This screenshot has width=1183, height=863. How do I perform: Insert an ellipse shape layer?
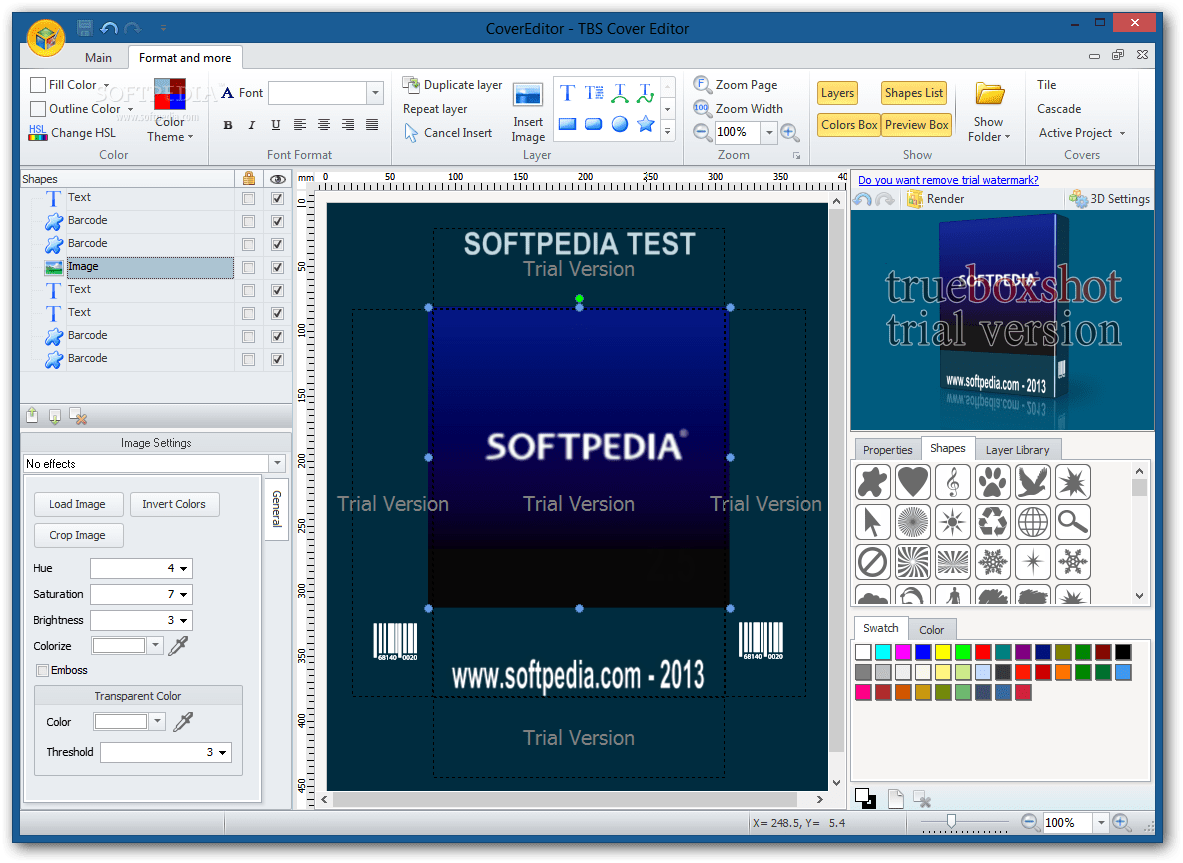621,124
